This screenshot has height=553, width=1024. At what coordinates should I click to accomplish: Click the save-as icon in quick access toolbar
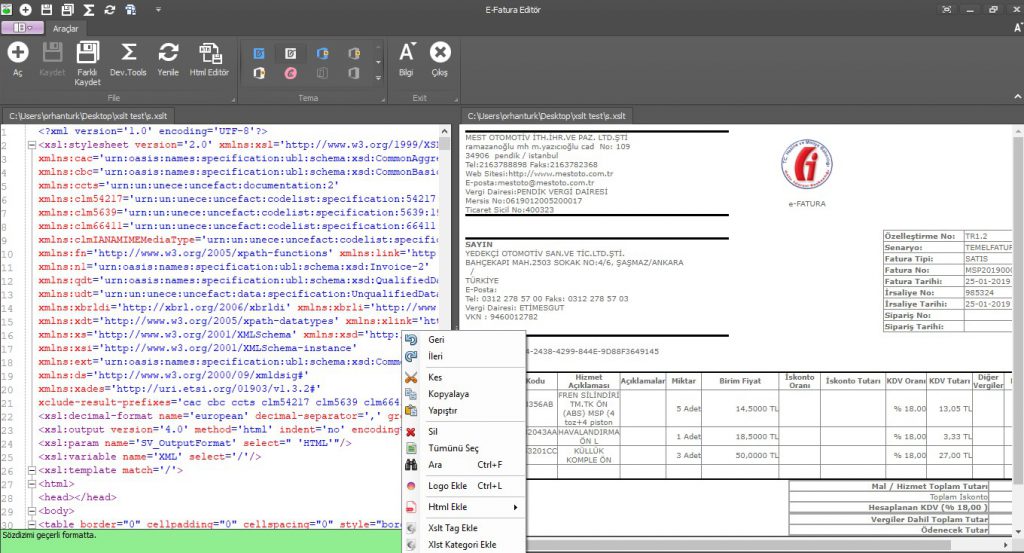pyautogui.click(x=67, y=10)
